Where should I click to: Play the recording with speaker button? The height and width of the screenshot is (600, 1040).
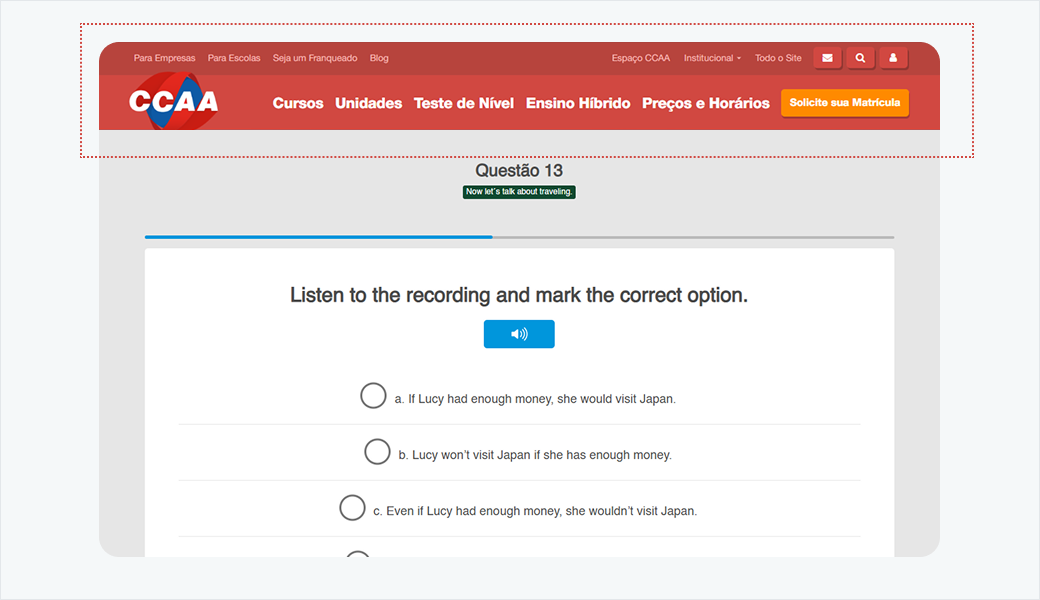pos(519,334)
